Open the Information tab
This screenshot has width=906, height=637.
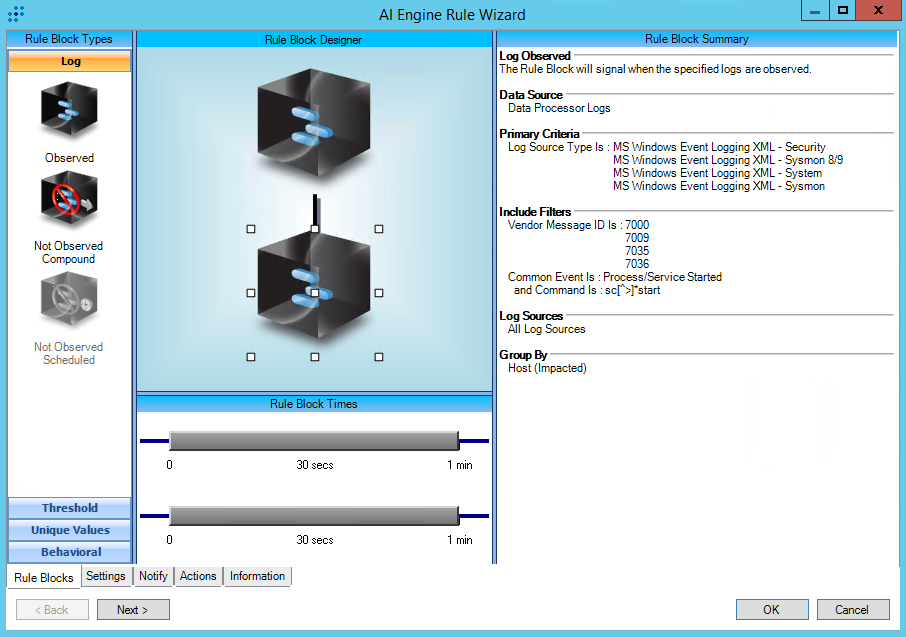[x=257, y=576]
